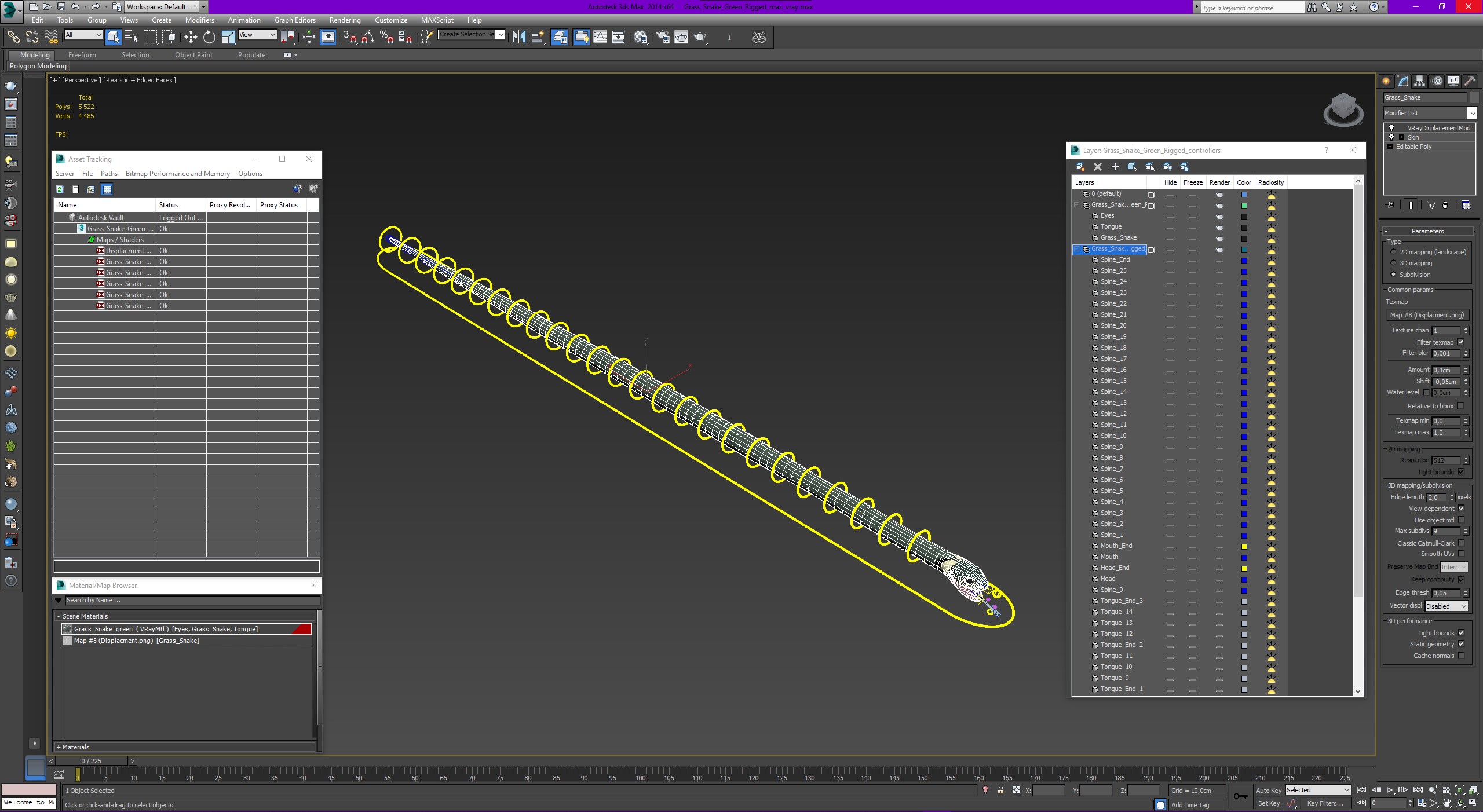Screen dimensions: 1483x812
Task: Toggle the Angle Snap button
Action: click(368, 37)
